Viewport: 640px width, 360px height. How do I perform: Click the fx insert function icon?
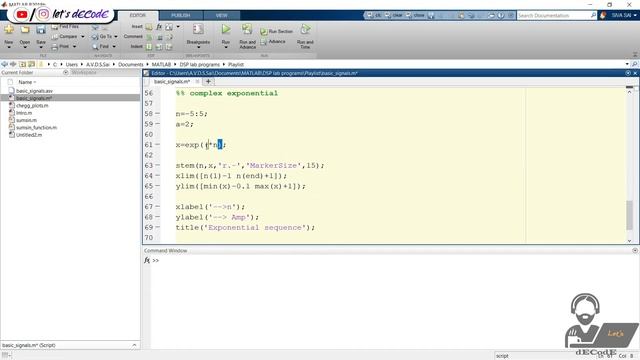tap(159, 27)
